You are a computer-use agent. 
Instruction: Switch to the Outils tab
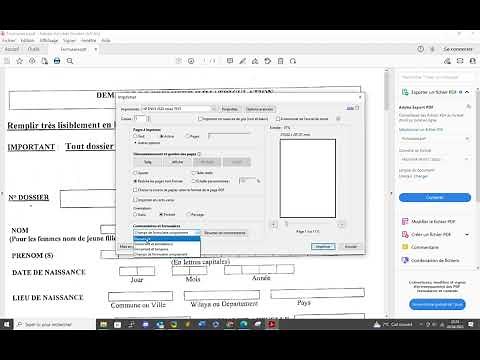(x=33, y=49)
